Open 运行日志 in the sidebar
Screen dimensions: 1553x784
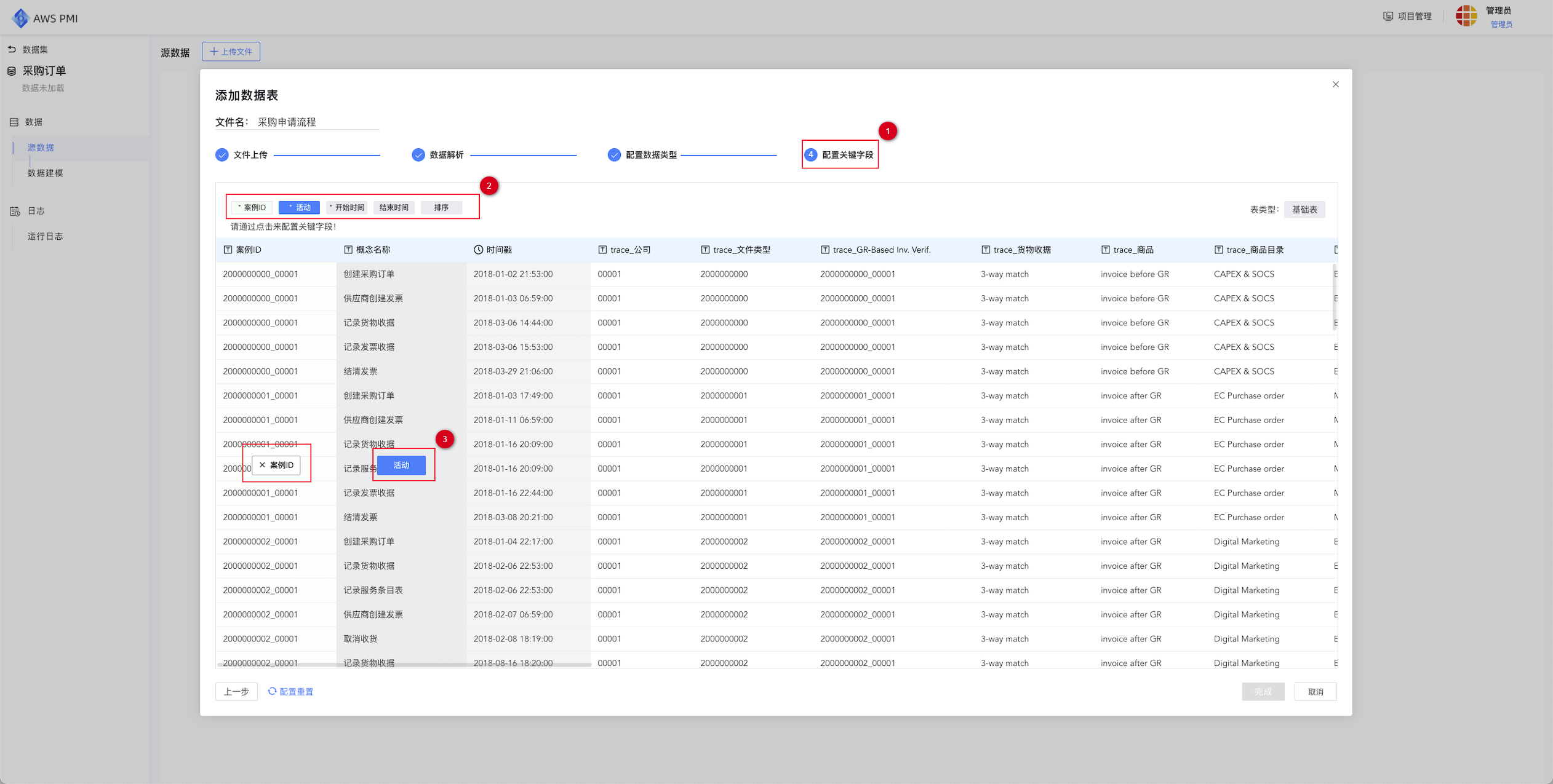click(x=46, y=236)
